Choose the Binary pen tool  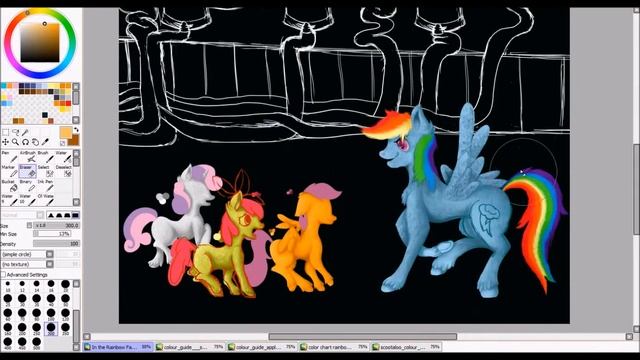point(28,186)
